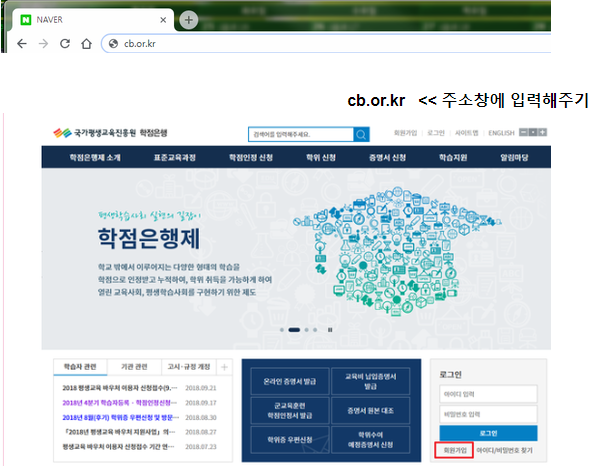Select the active second banner indicator
Image resolution: width=610 pixels, height=466 pixels.
(x=294, y=330)
